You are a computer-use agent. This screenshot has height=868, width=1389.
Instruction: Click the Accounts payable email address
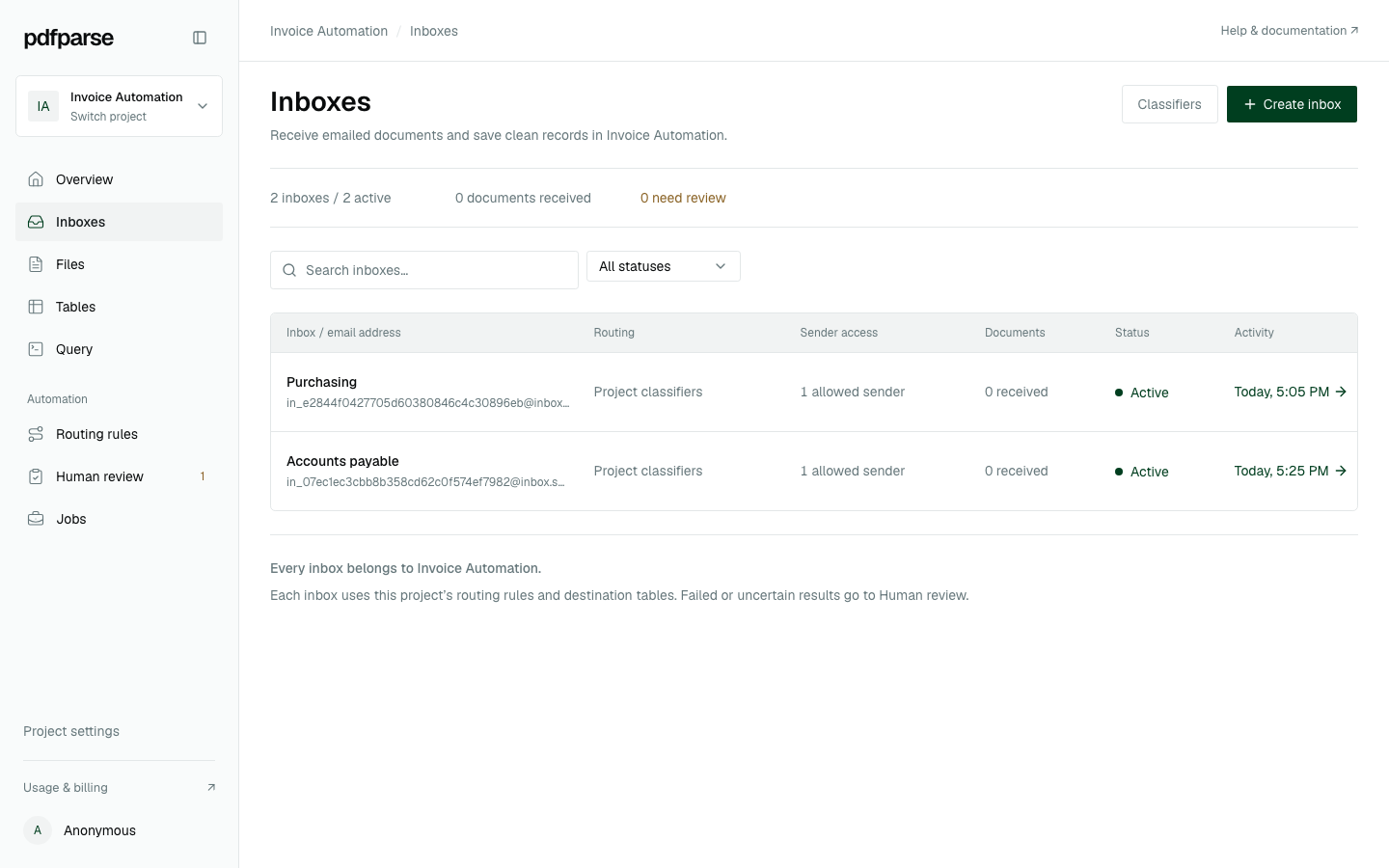coord(425,482)
